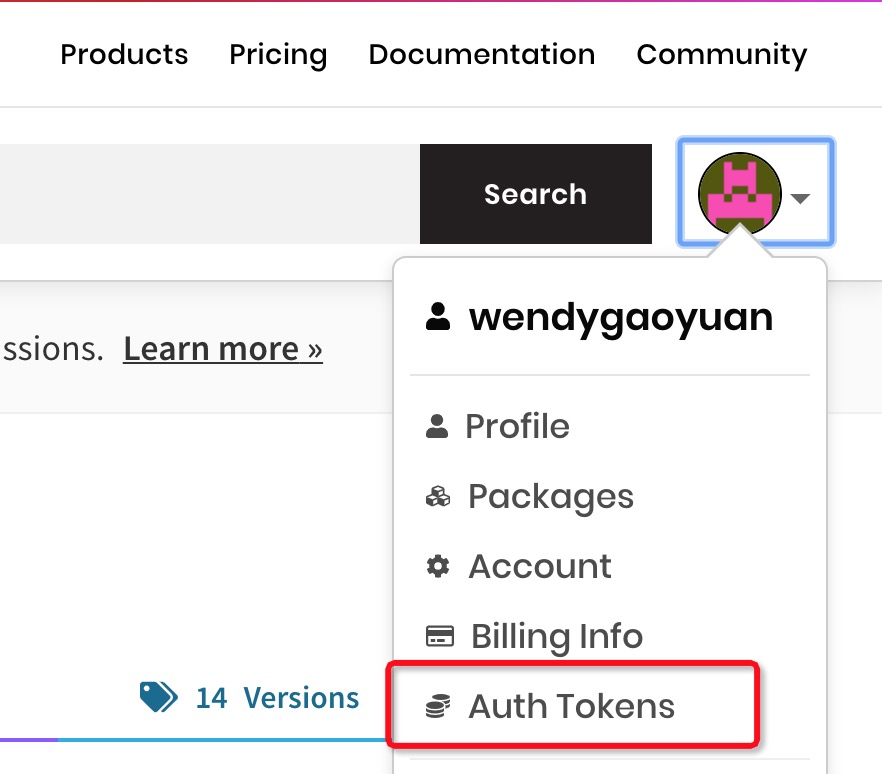Viewport: 882px width, 774px height.
Task: Select the Auth Tokens menu entry
Action: click(x=572, y=707)
